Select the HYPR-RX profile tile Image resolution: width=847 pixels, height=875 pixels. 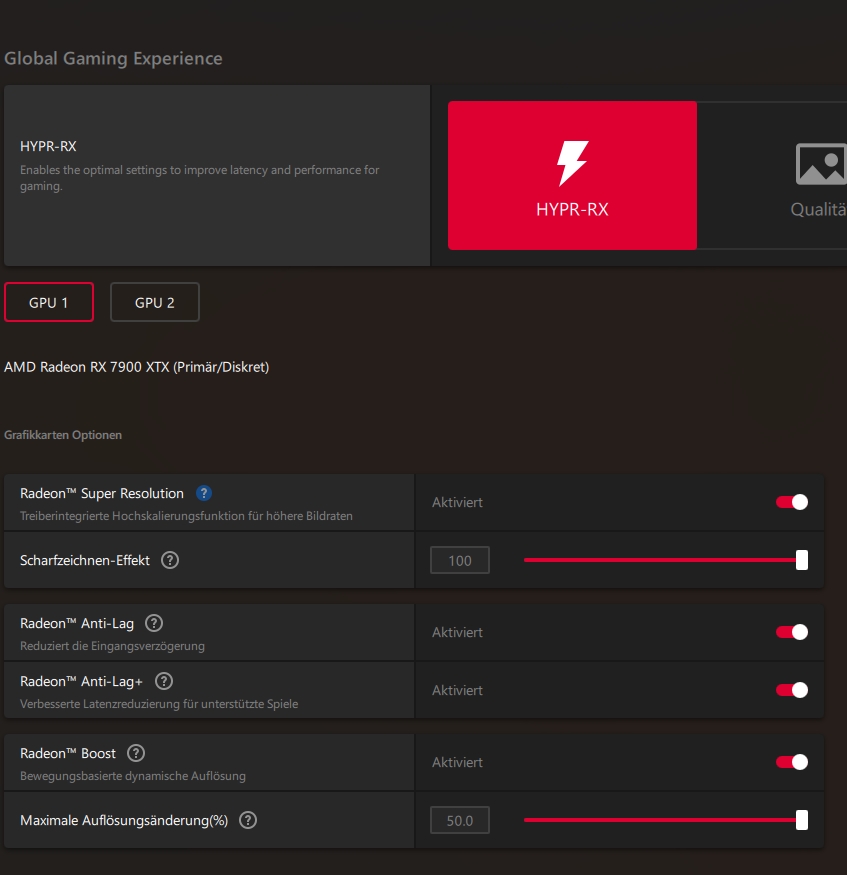tap(572, 175)
